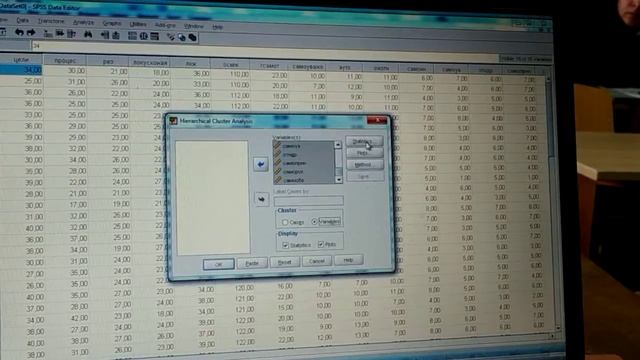
Task: Select the Variables radio button under Cluster
Action: [314, 222]
